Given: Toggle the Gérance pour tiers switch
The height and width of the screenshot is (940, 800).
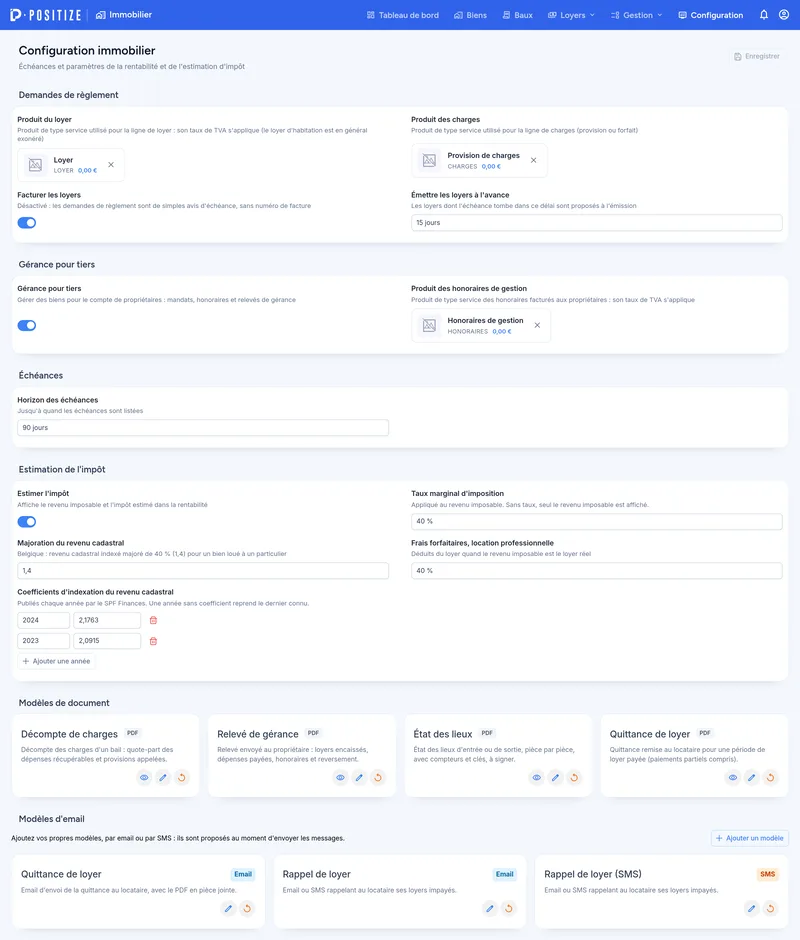Looking at the screenshot, I should pos(27,326).
